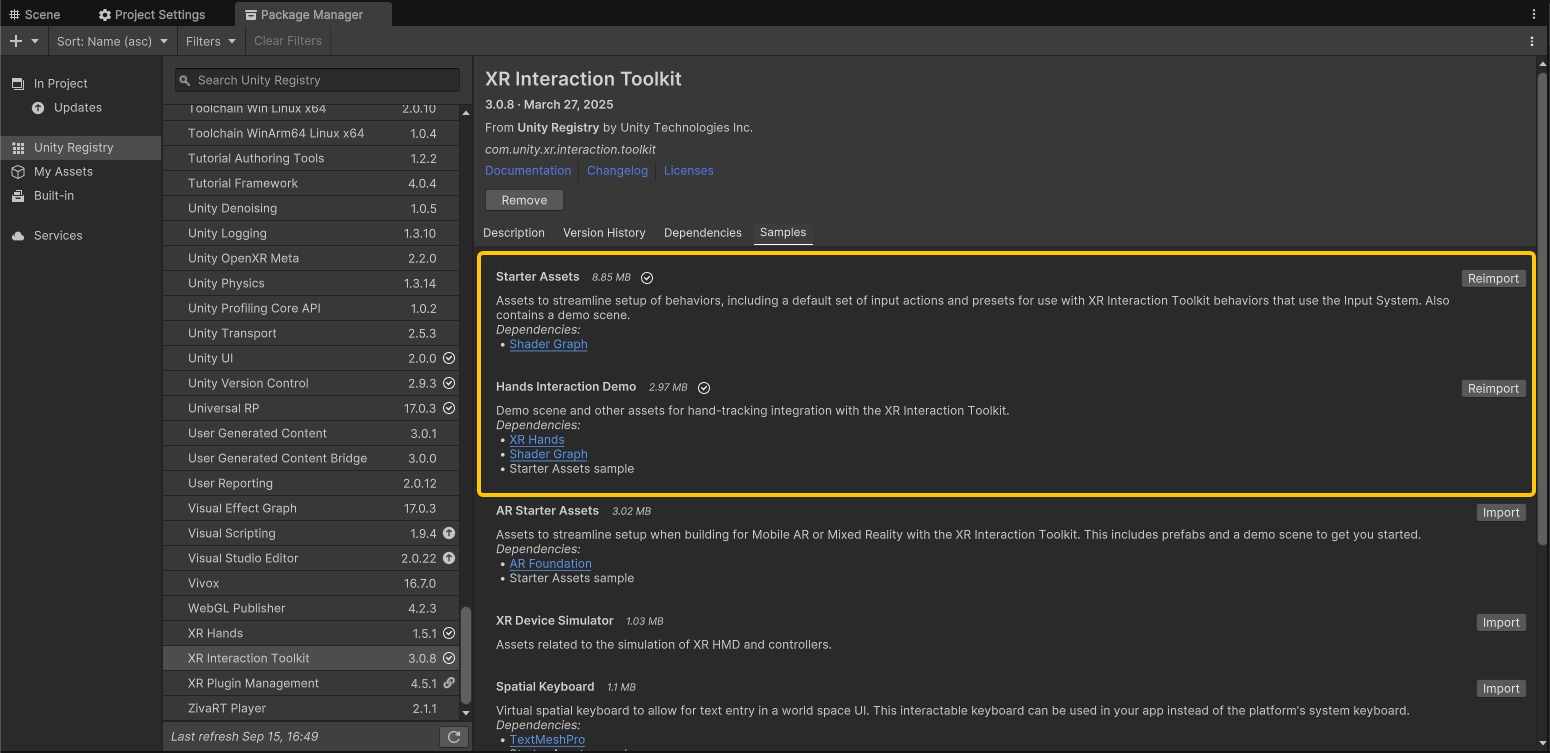
Task: Click the imported checkmark next to Starter Assets
Action: tap(647, 278)
